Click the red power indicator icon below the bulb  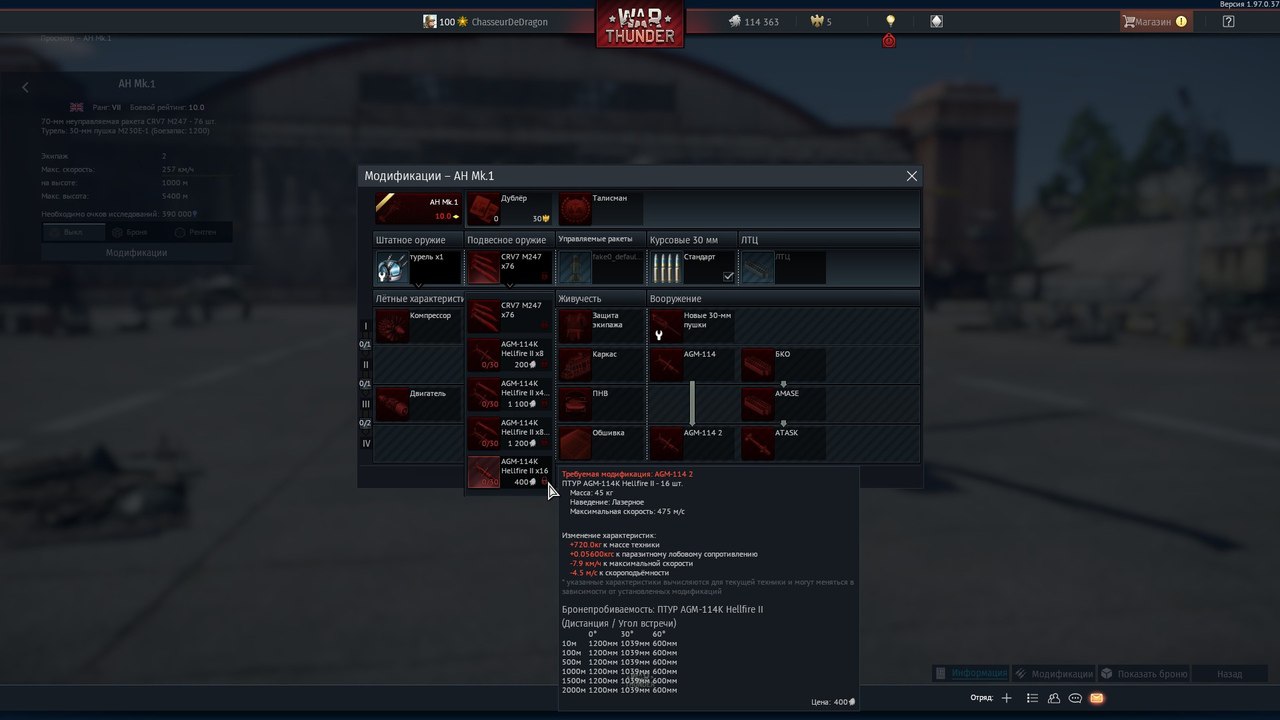point(889,41)
